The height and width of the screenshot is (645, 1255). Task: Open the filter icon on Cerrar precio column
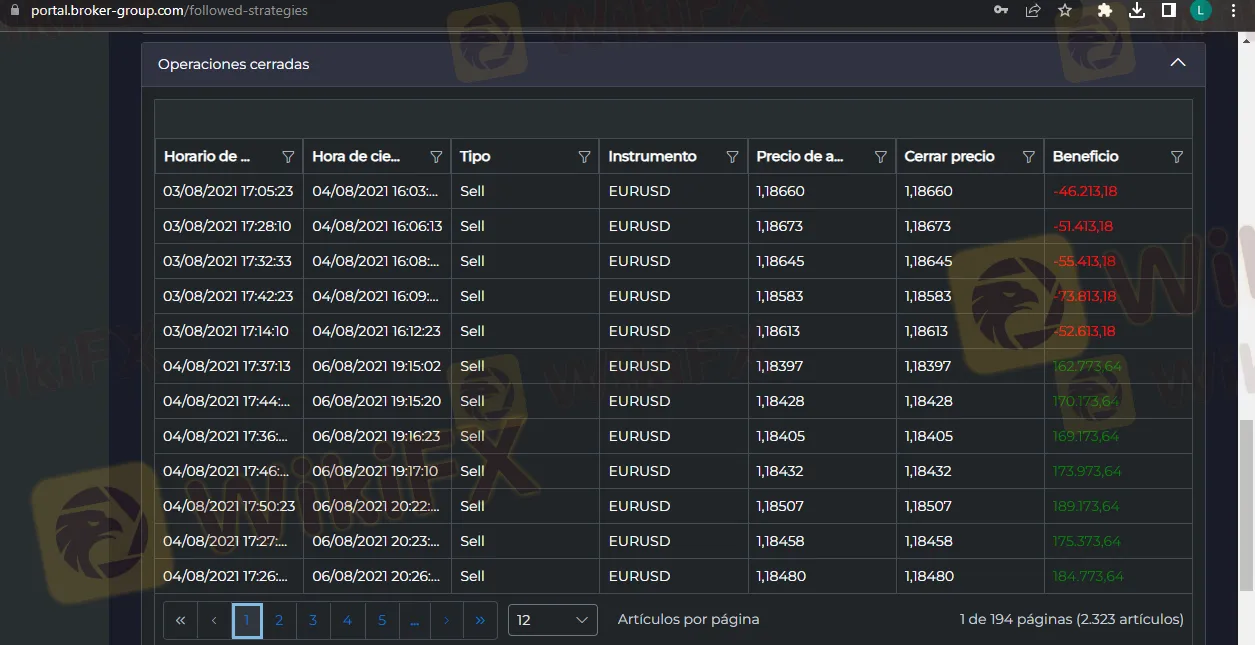coord(1028,157)
